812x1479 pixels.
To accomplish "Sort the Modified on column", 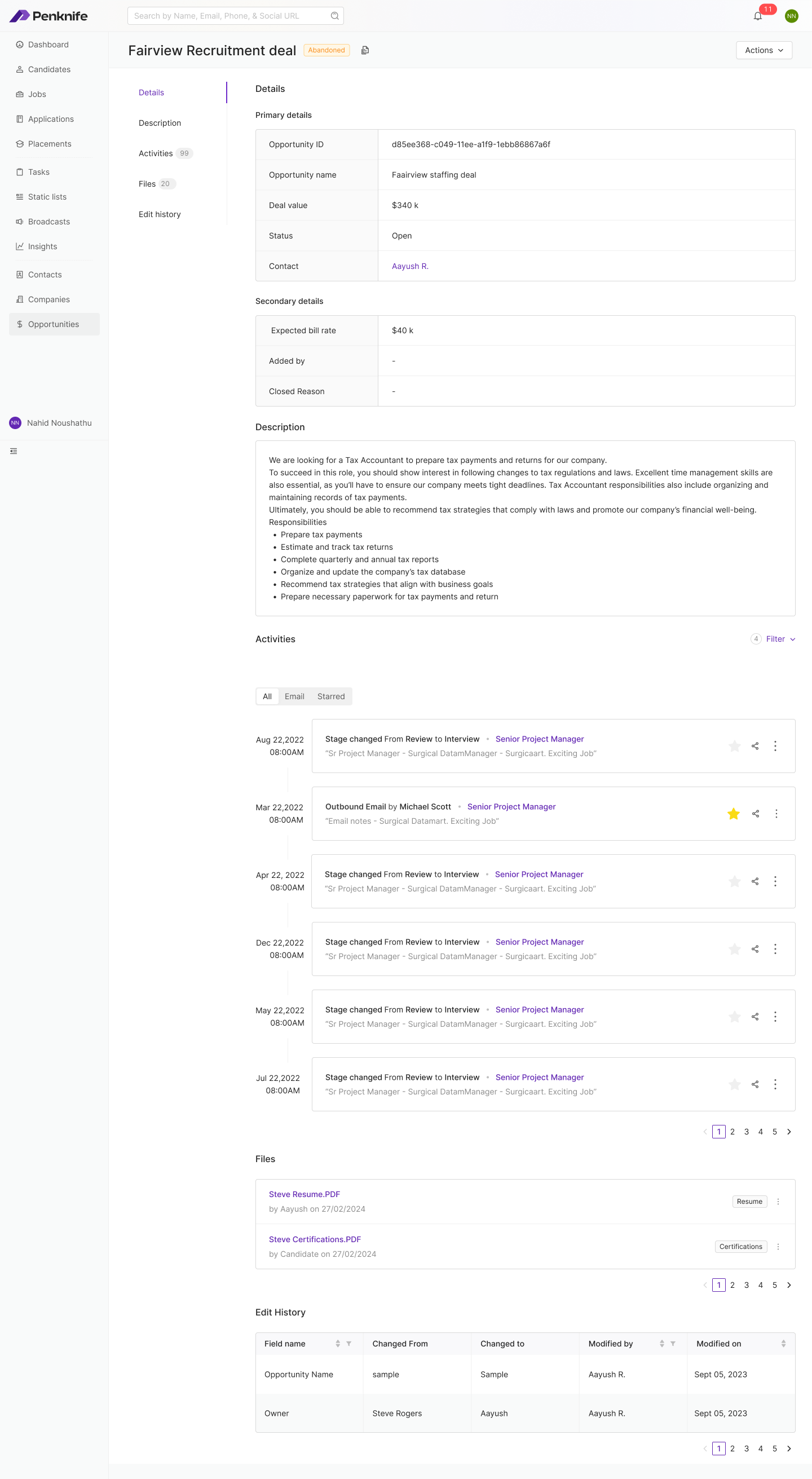I will (783, 1344).
